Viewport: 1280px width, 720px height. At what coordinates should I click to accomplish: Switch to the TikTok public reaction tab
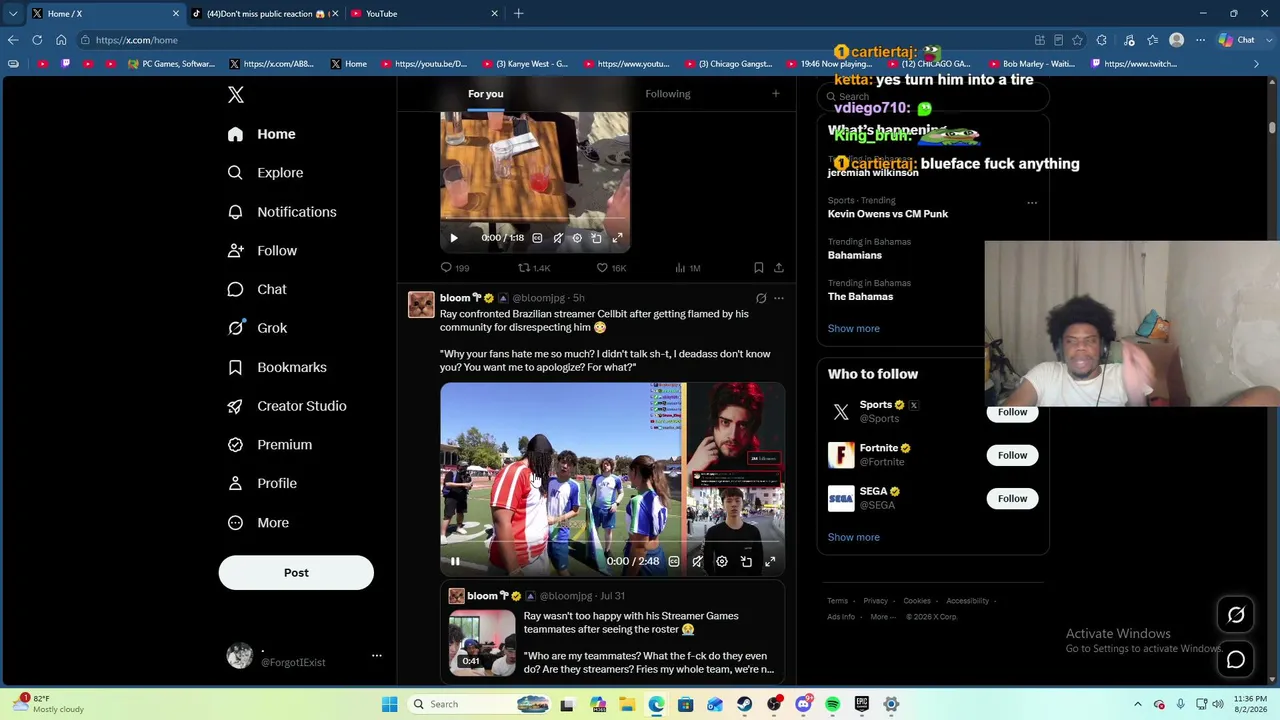click(x=264, y=14)
